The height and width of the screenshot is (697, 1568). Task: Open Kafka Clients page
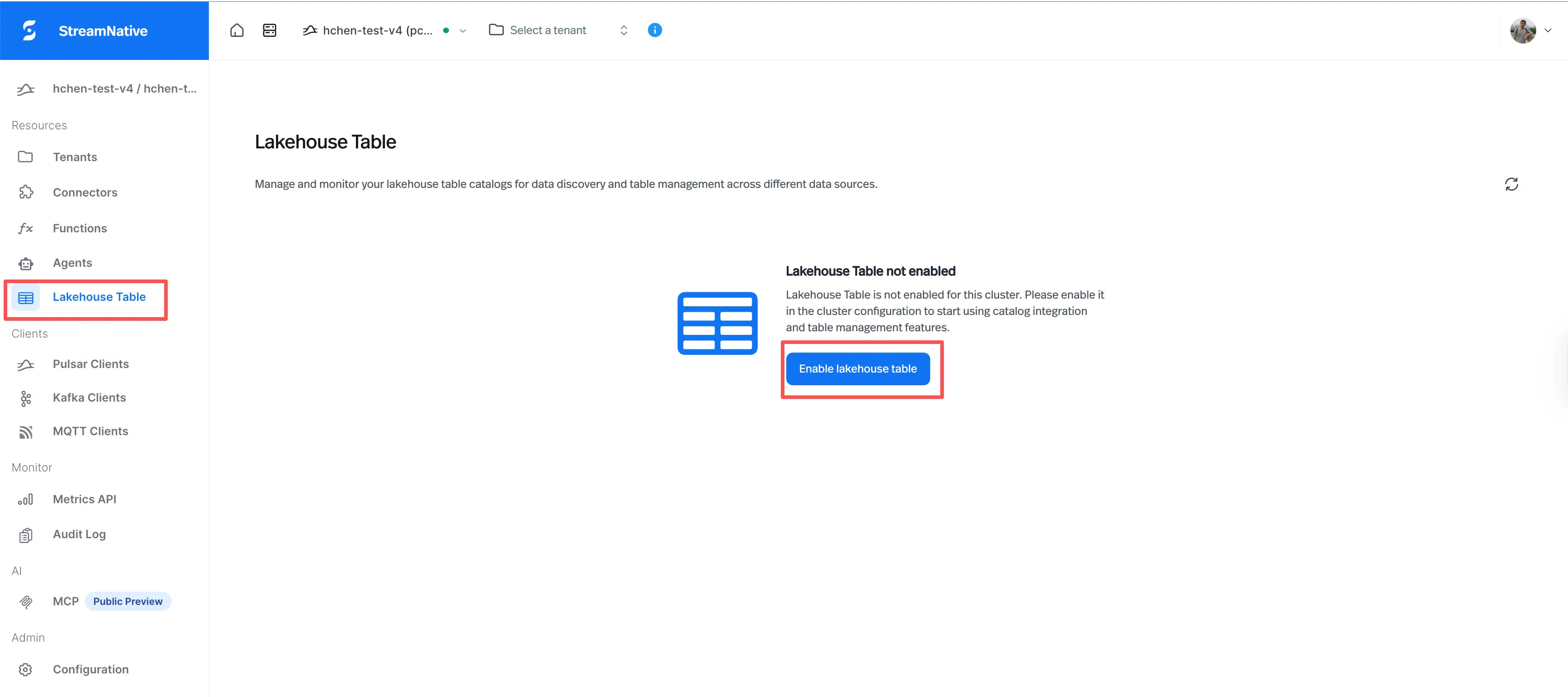tap(89, 397)
